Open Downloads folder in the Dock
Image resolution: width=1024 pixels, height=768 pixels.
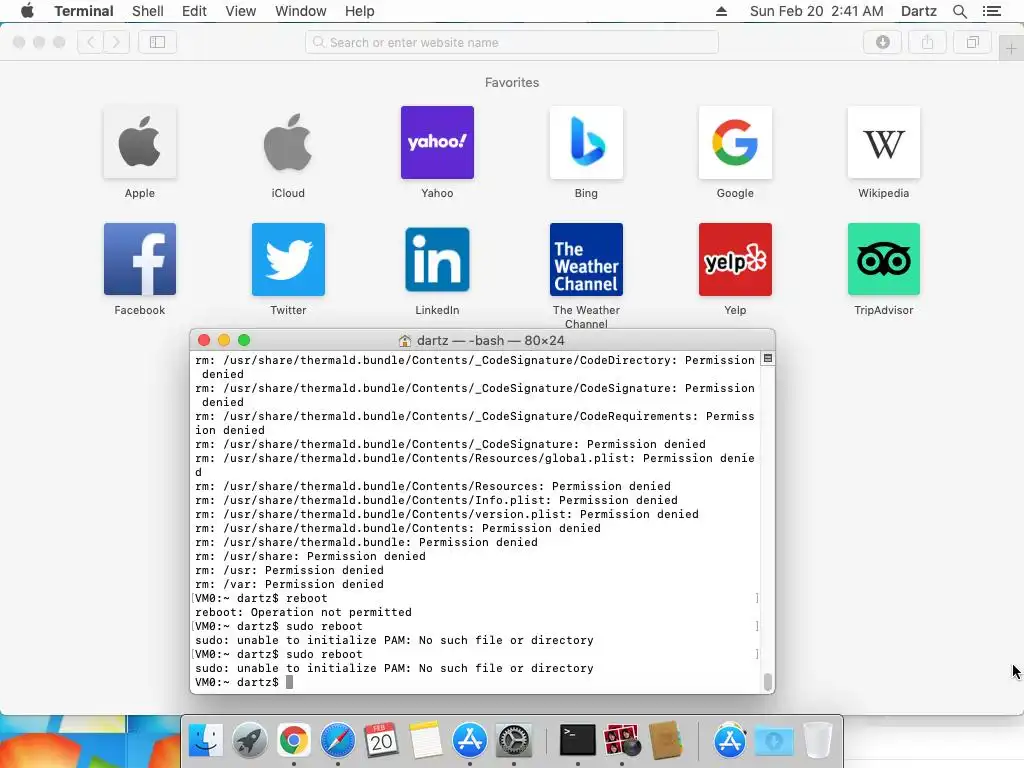coord(774,740)
